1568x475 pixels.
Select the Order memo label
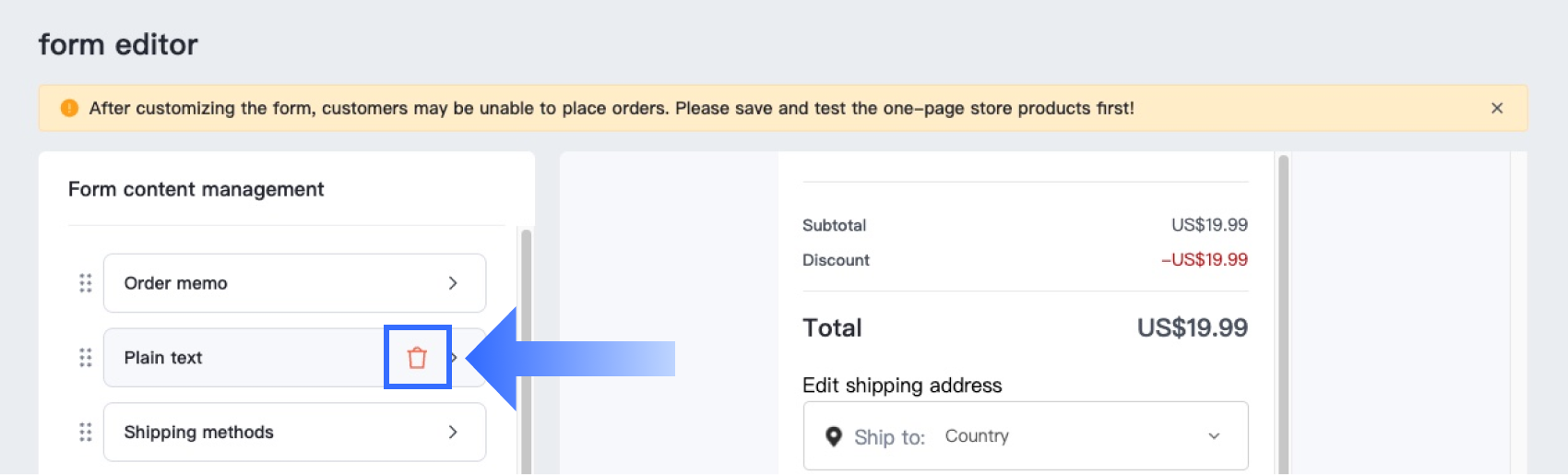(x=175, y=283)
